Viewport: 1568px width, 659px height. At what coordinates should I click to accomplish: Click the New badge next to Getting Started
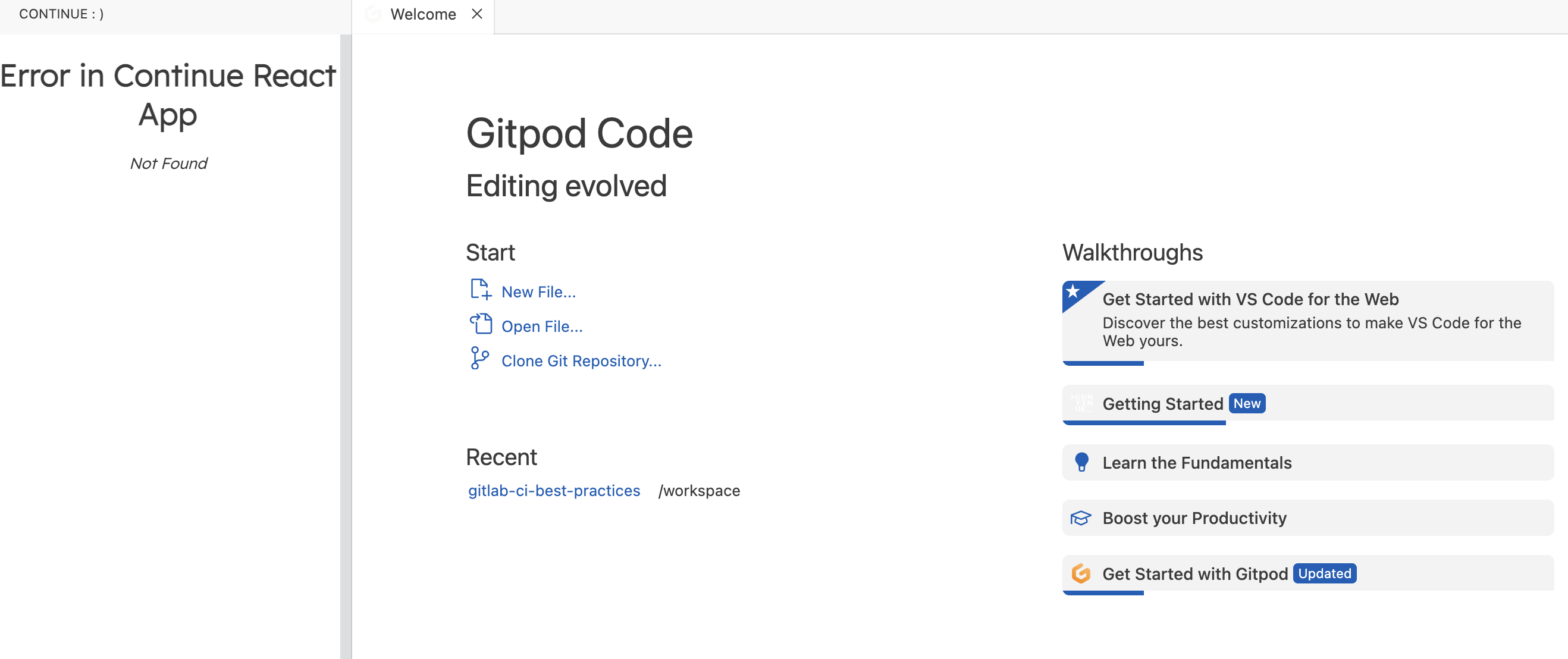coord(1247,403)
